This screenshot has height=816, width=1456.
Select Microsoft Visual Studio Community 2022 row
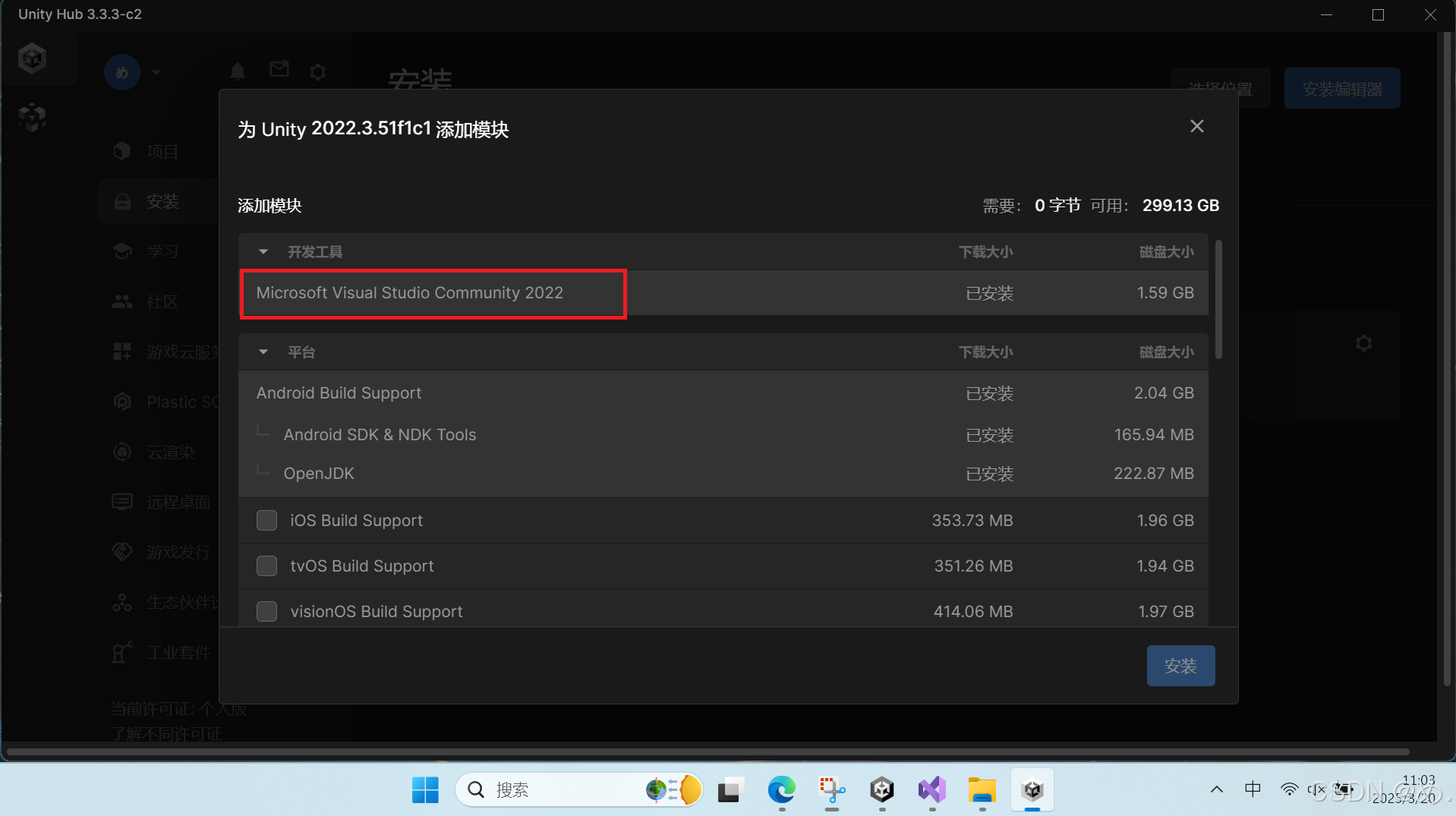[723, 292]
